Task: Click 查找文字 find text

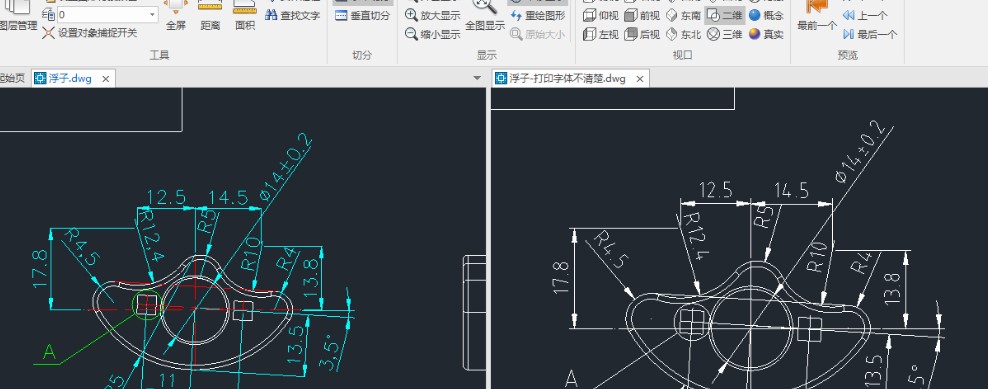Action: (292, 15)
